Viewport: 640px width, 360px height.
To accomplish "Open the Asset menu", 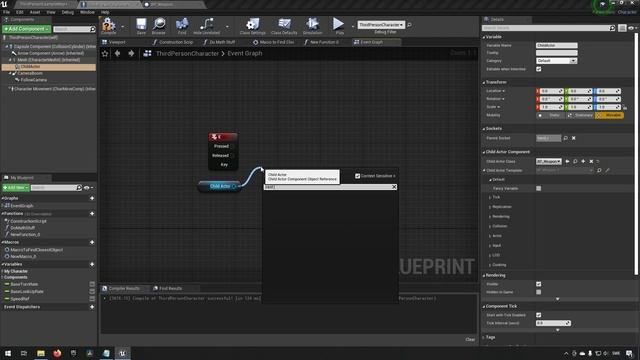I will [35, 12].
